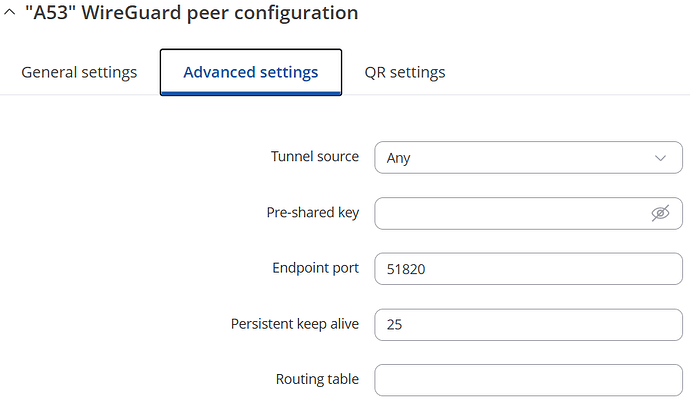Screen dimensions: 690x406
Task: Click the blue underline of the active tab
Action: tap(251, 93)
